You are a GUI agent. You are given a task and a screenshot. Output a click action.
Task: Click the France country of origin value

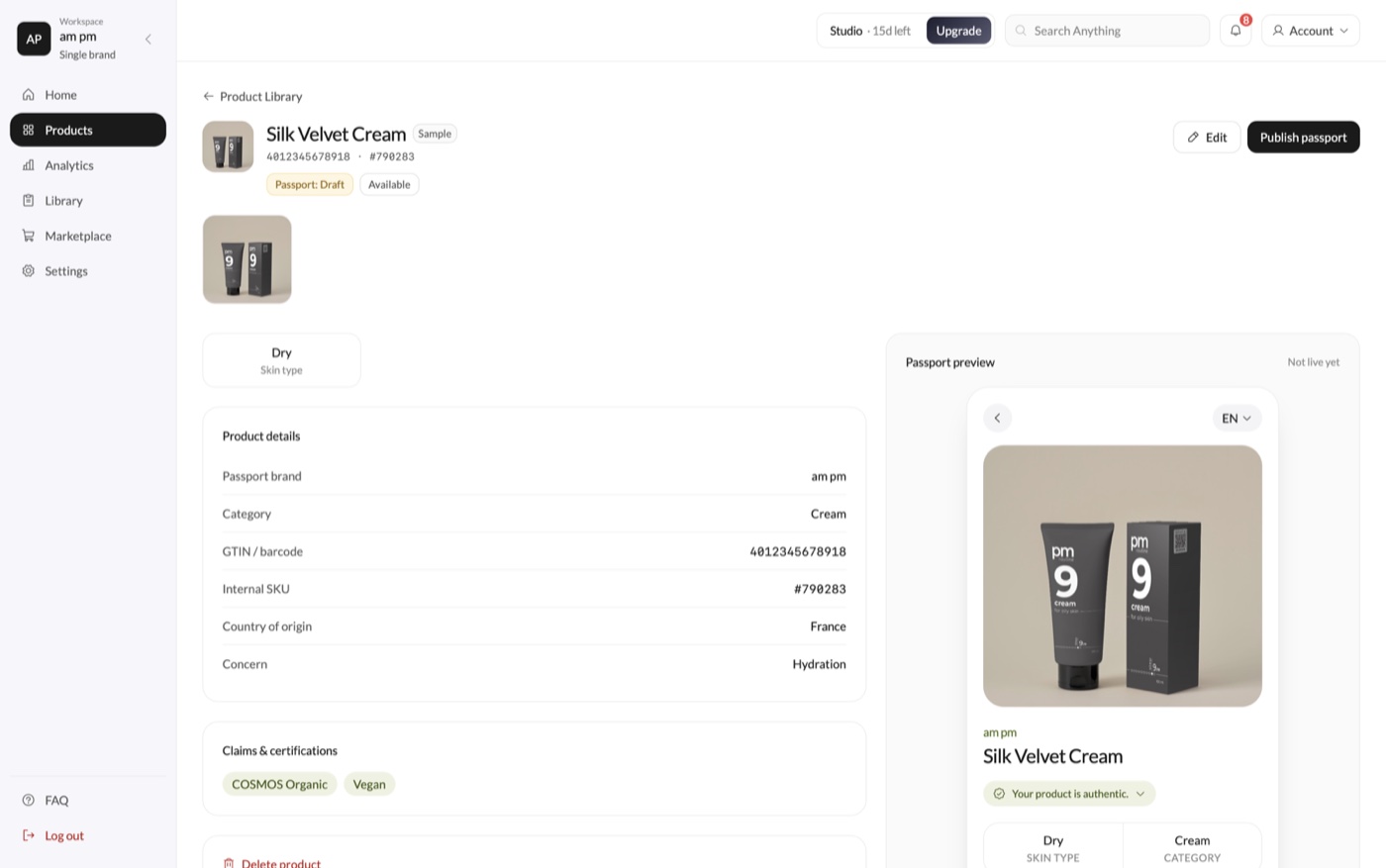[828, 627]
